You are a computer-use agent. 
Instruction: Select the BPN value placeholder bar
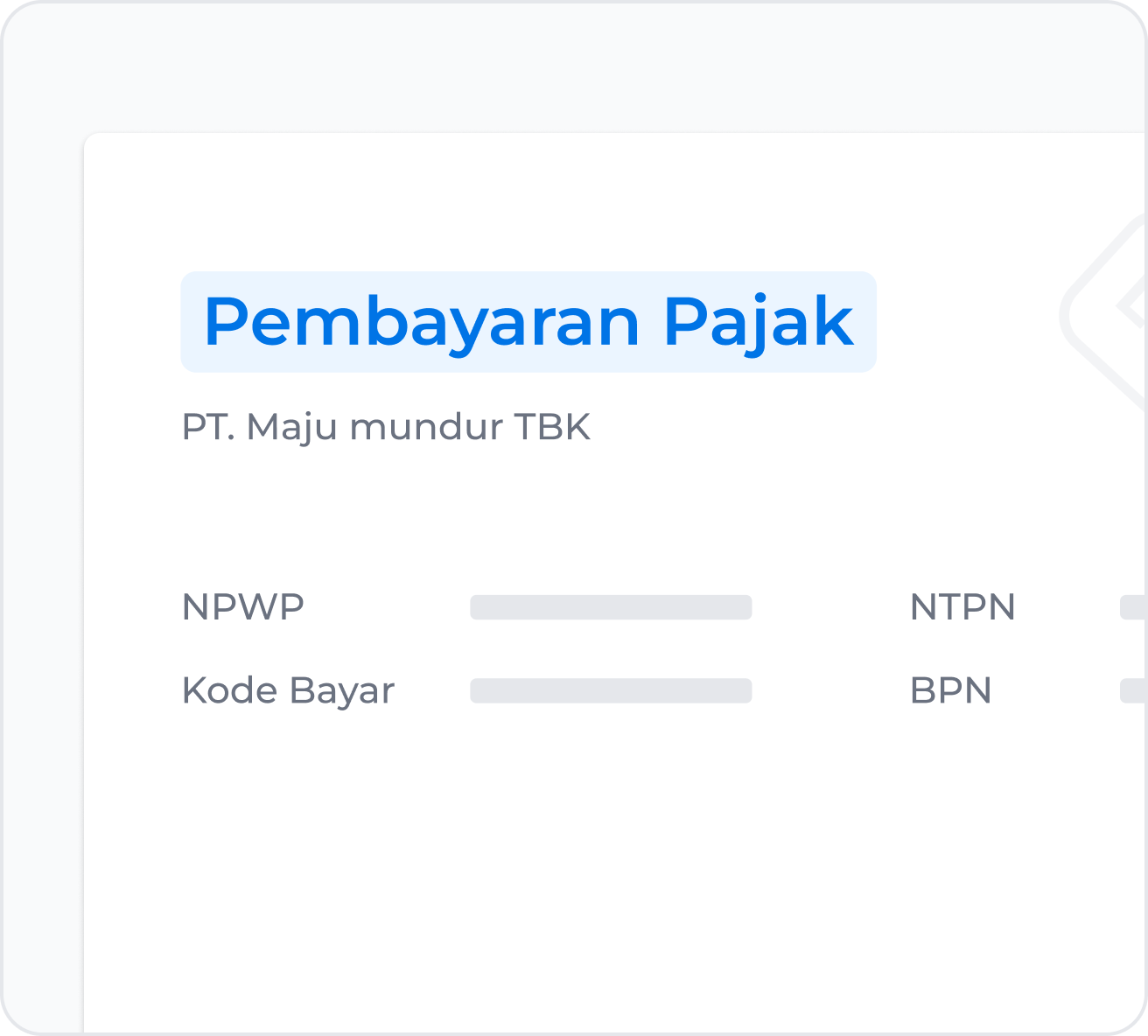pyautogui.click(x=1134, y=690)
